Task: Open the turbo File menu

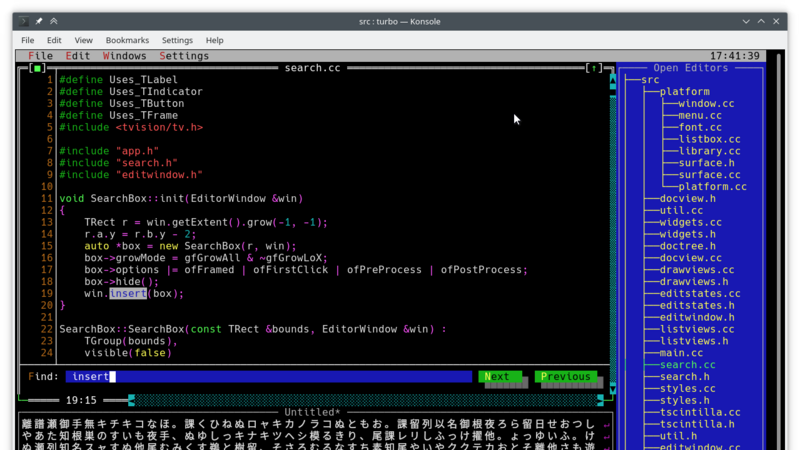Action: (x=40, y=56)
